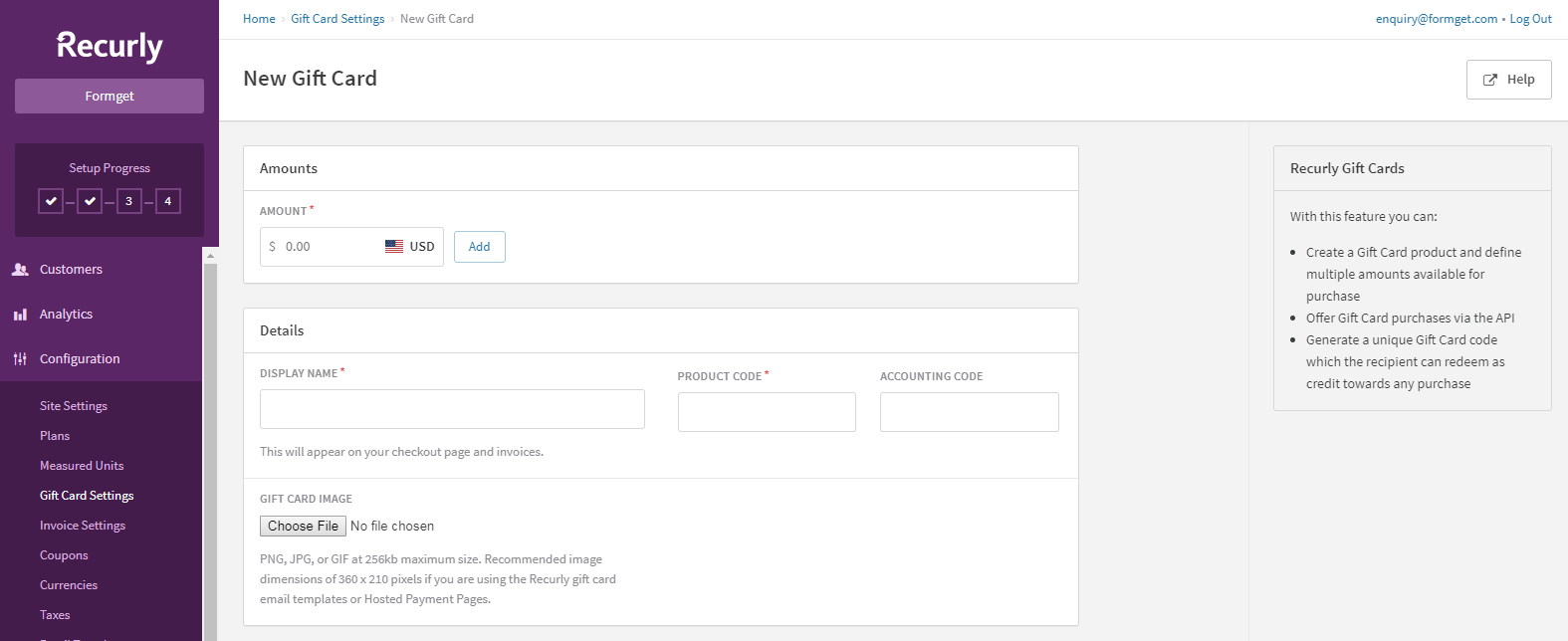Click enquiry@formget.com account link

(1437, 19)
